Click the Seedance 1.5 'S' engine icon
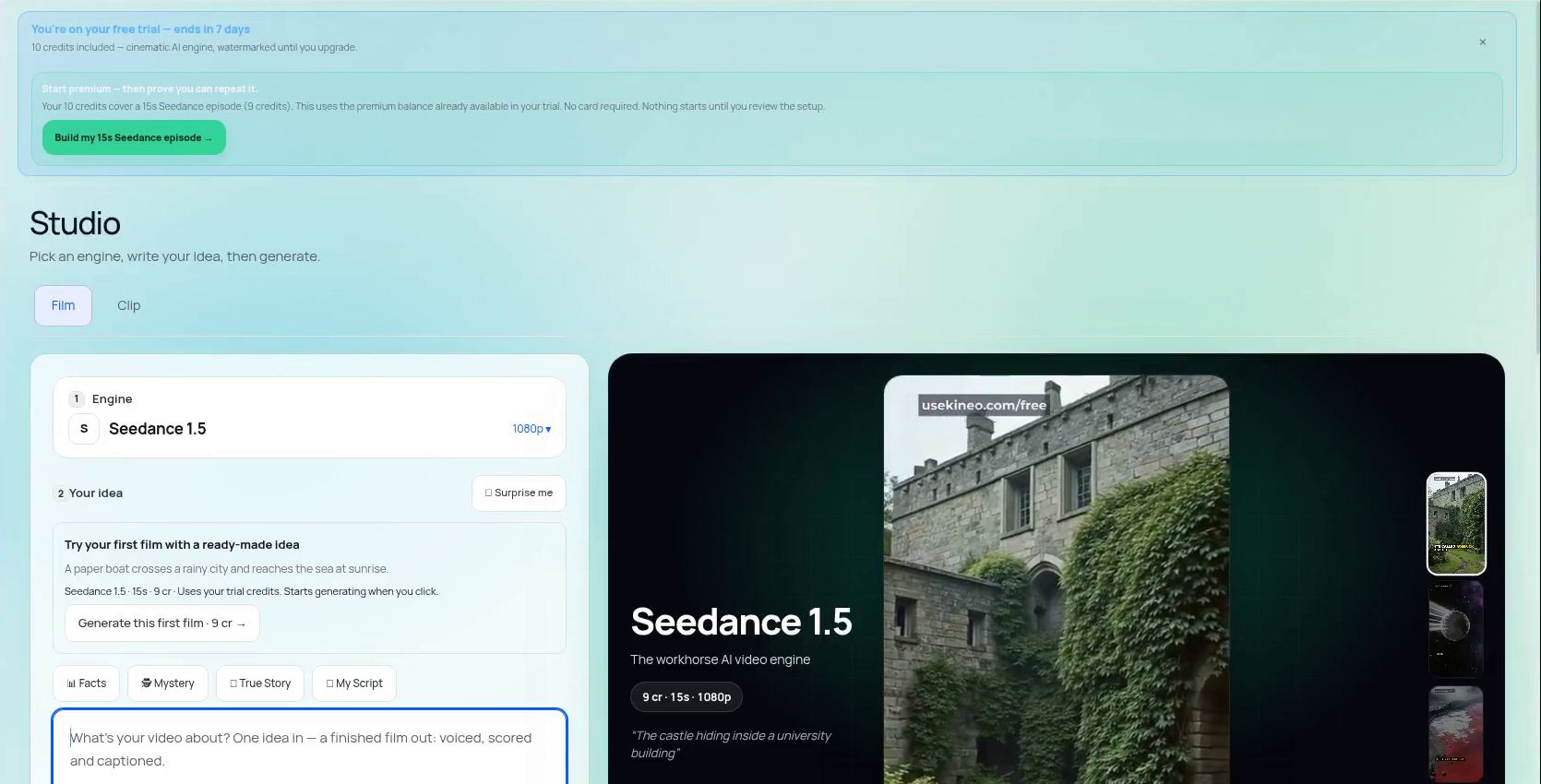 pyautogui.click(x=84, y=429)
